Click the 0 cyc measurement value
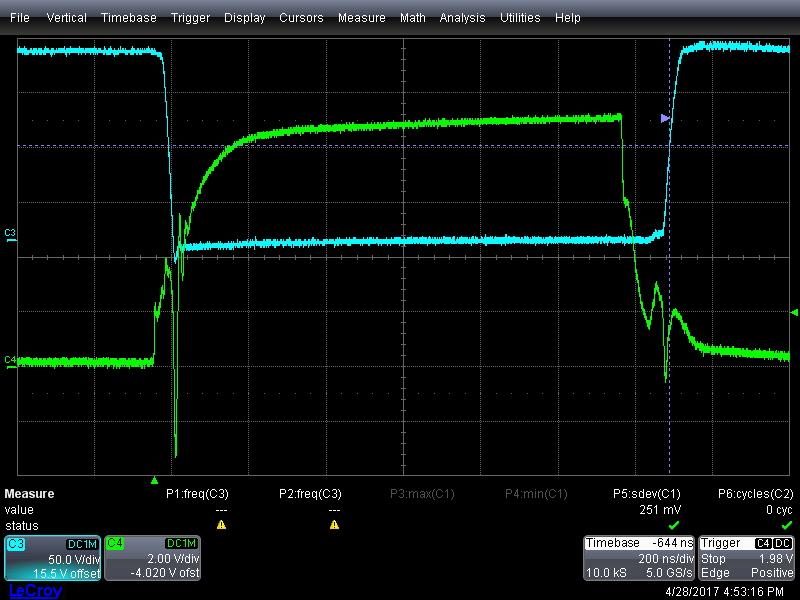This screenshot has width=800, height=600. pyautogui.click(x=779, y=510)
